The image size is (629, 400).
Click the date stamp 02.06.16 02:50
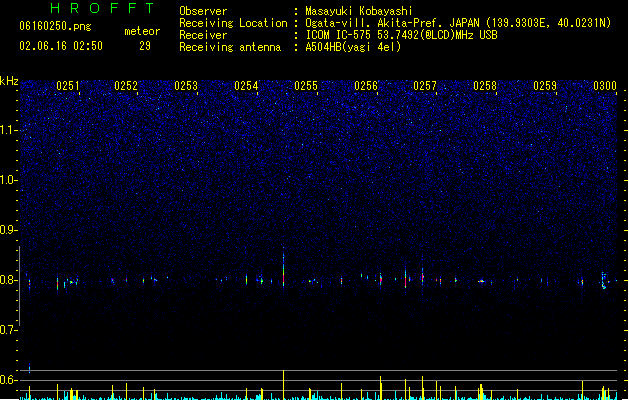[61, 46]
